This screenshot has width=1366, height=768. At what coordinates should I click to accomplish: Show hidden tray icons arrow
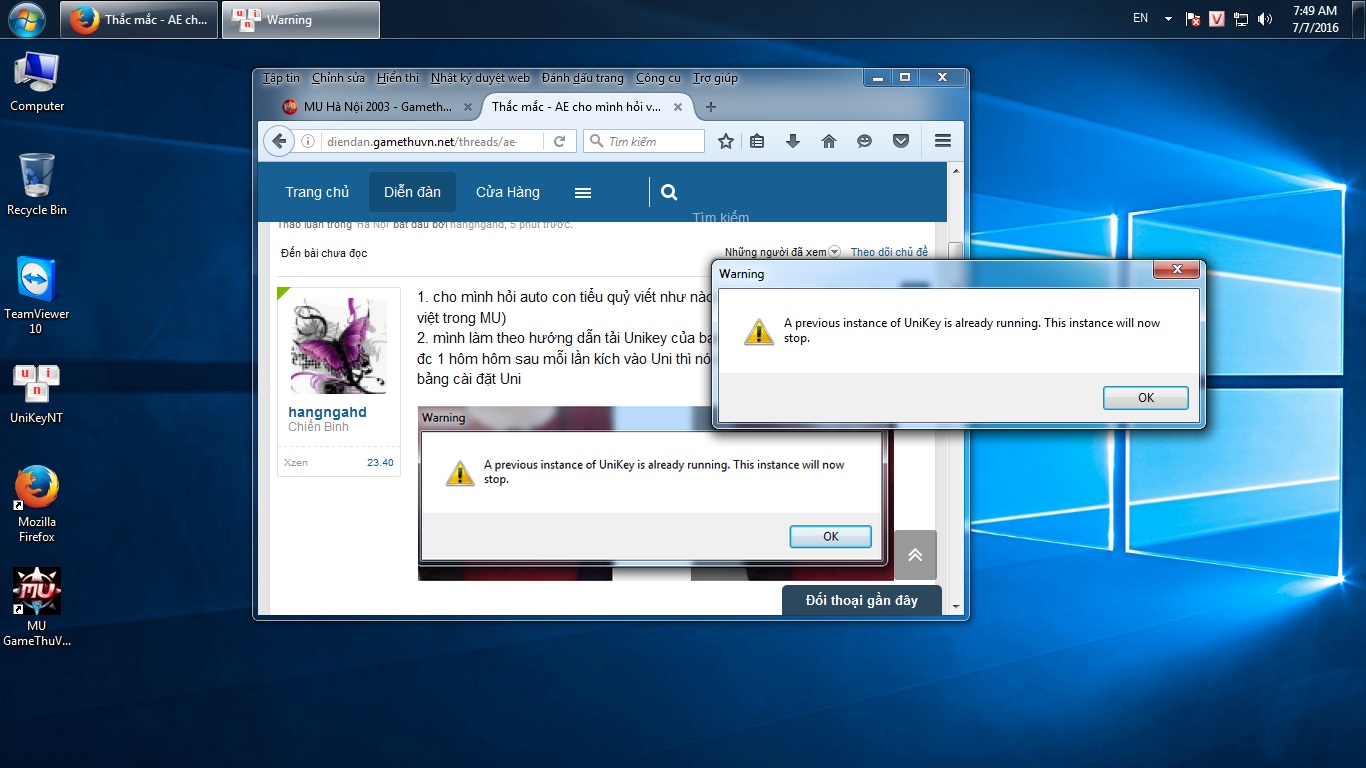[1167, 18]
